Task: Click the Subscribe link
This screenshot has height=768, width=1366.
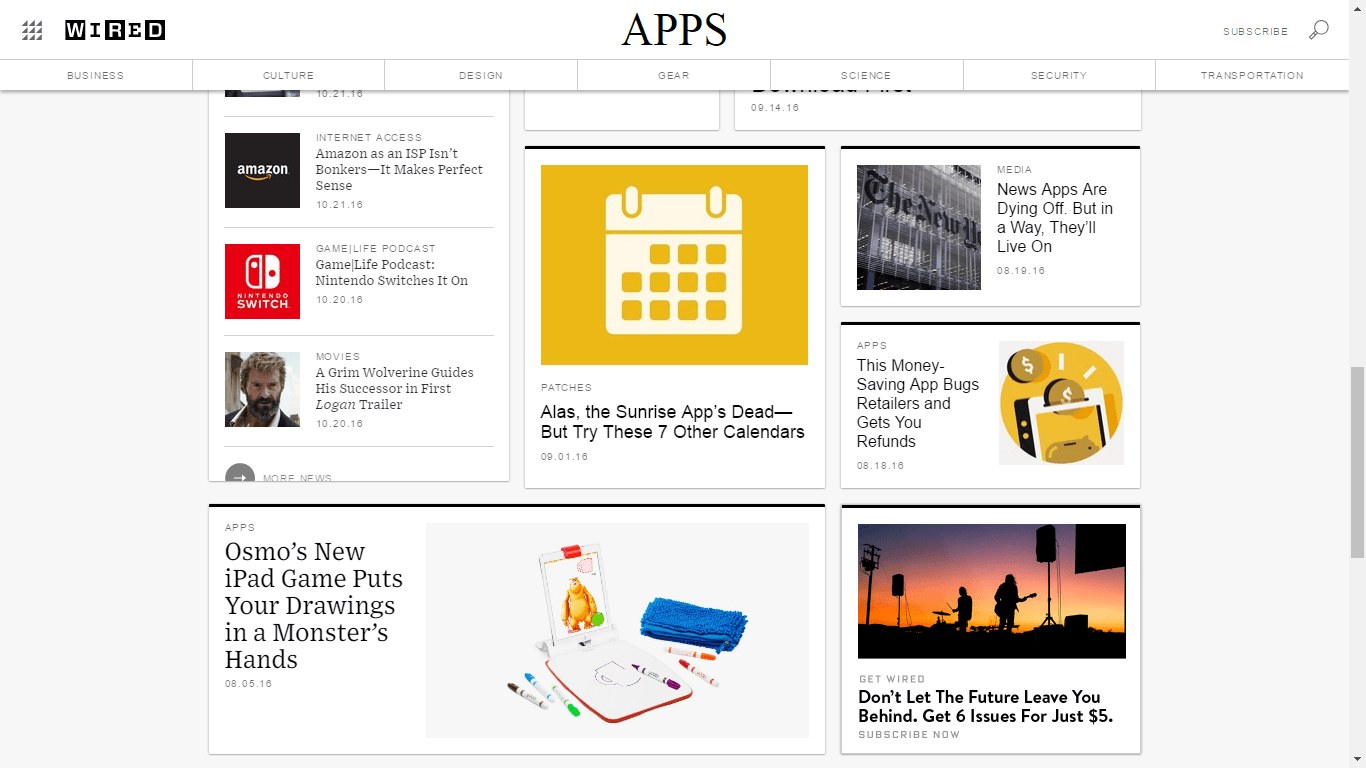Action: click(x=1255, y=32)
